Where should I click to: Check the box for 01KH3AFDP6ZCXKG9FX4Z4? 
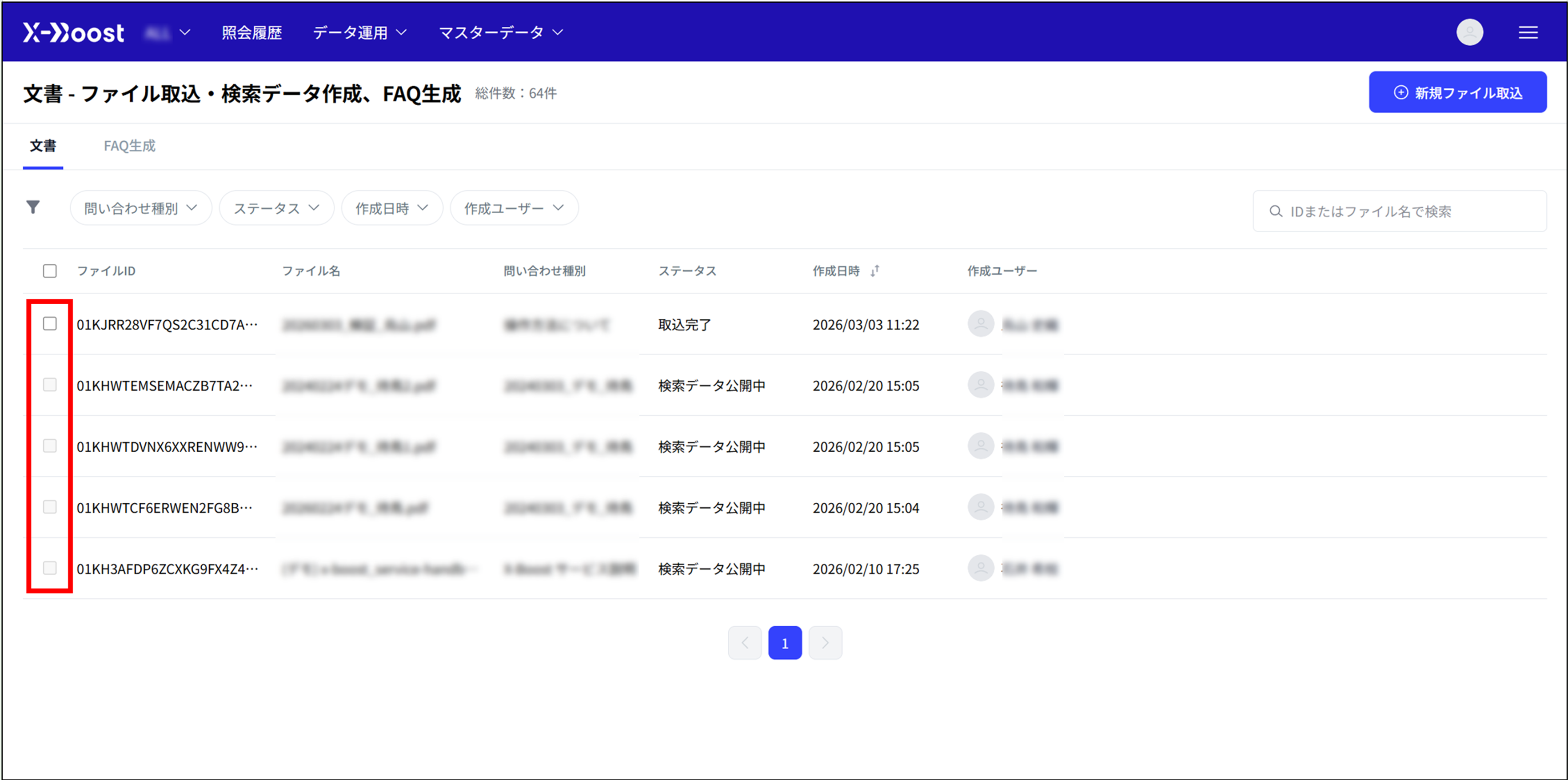50,568
